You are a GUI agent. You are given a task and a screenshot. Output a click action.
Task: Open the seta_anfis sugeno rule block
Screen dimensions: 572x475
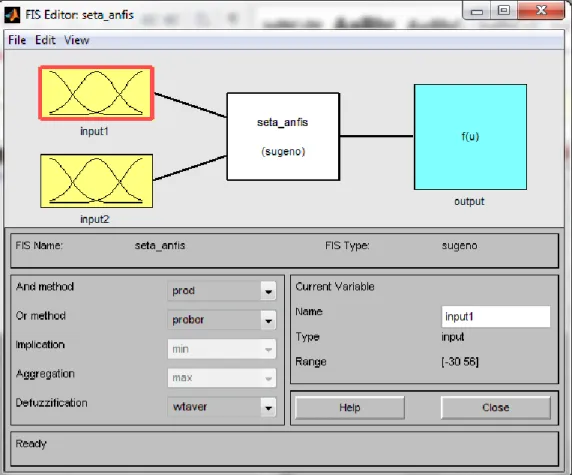pyautogui.click(x=283, y=136)
